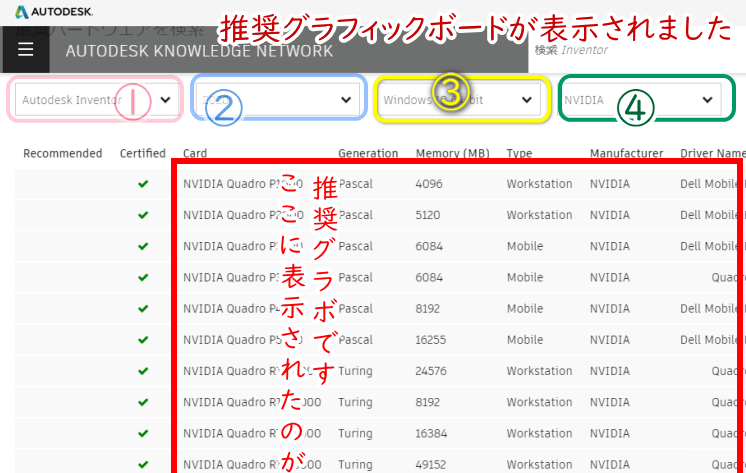Click the NVIDIA Quadro card in the 4096 row

tap(243, 184)
